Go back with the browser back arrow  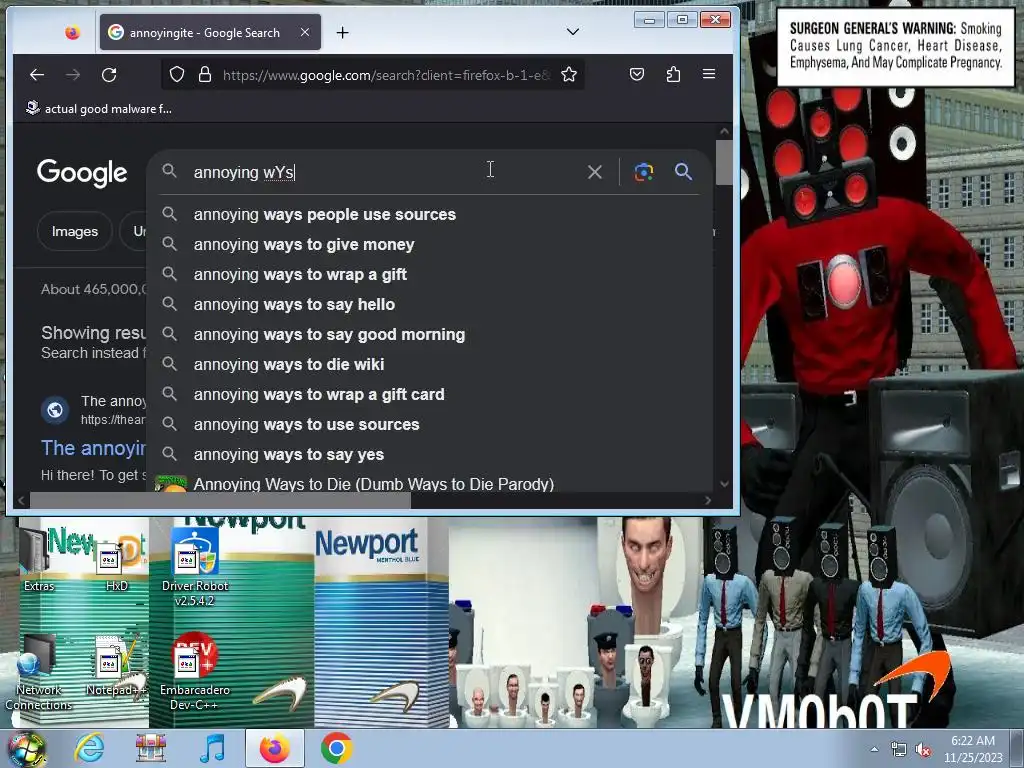(x=37, y=75)
